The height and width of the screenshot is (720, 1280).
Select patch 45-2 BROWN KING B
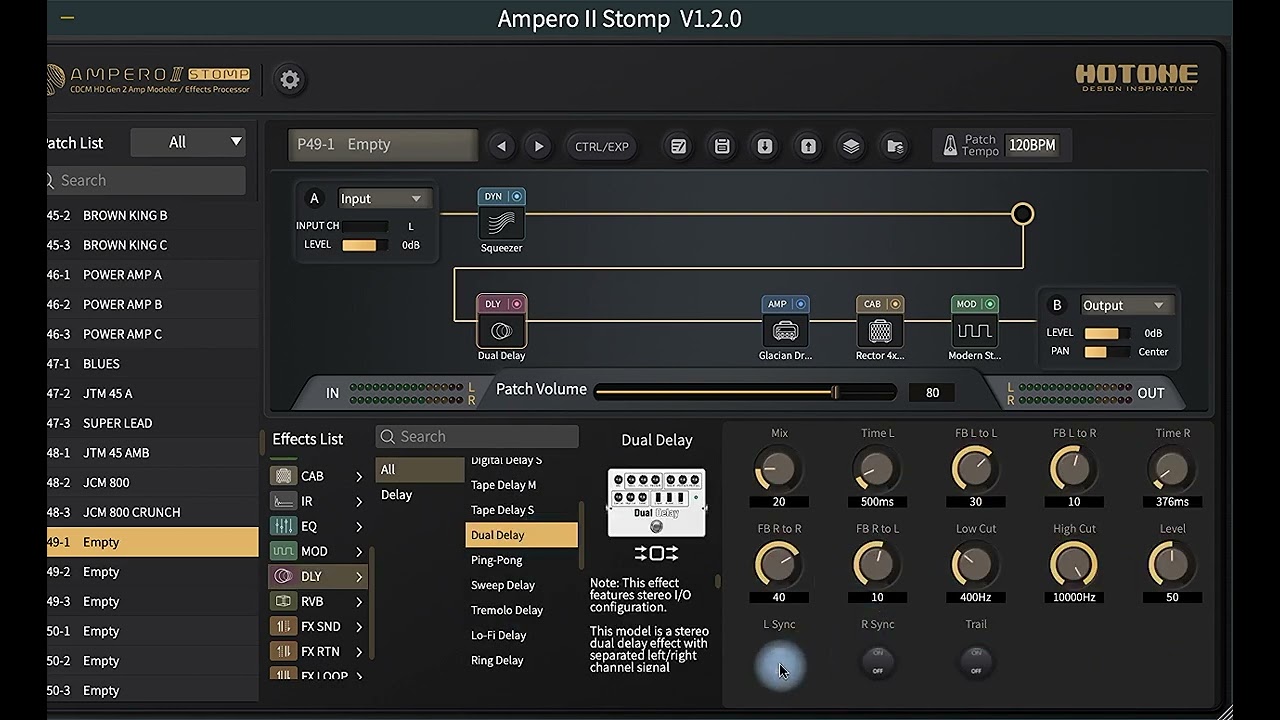click(153, 215)
